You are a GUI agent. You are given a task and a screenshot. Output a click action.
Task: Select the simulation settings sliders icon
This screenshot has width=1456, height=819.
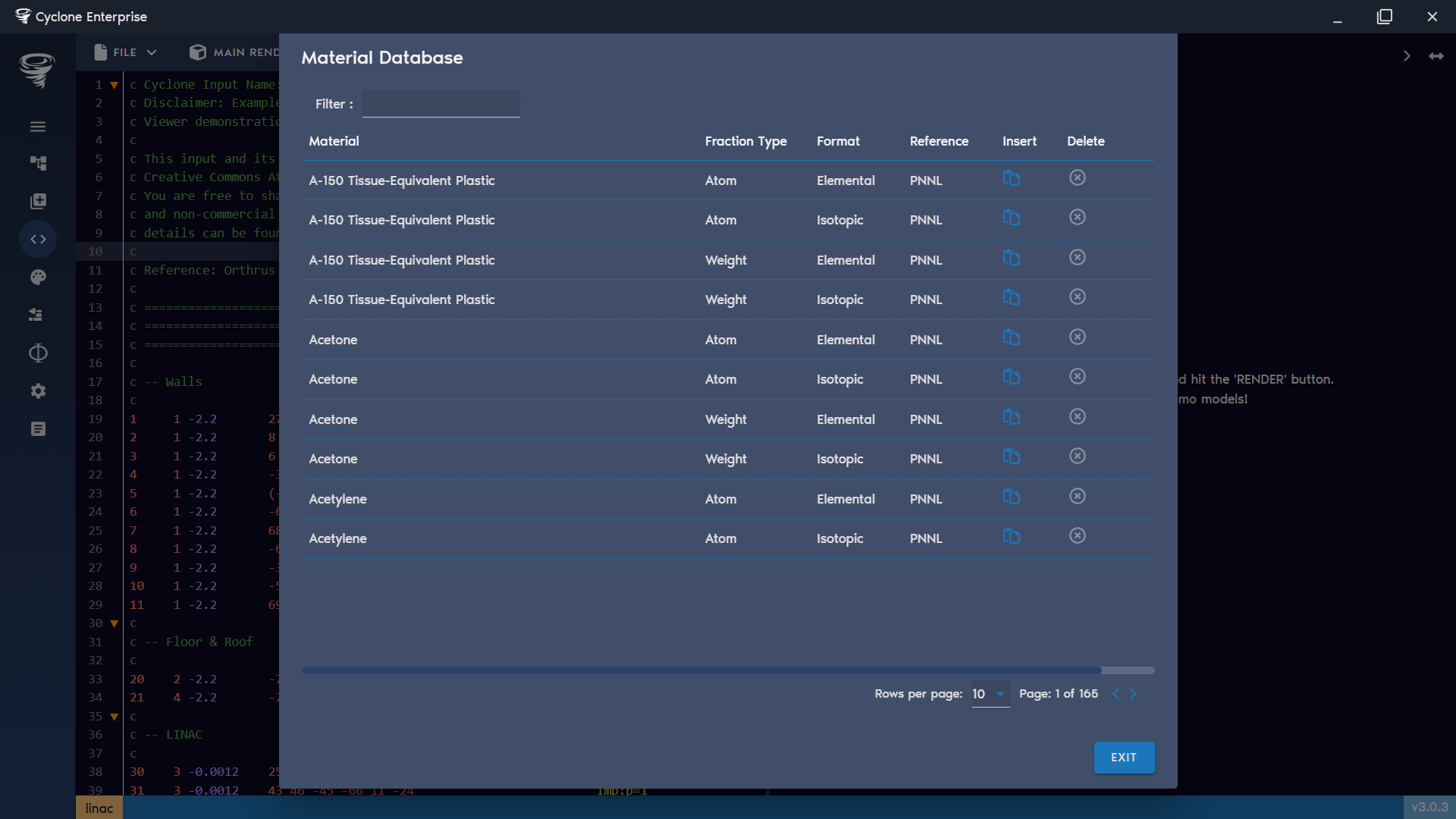[x=37, y=315]
